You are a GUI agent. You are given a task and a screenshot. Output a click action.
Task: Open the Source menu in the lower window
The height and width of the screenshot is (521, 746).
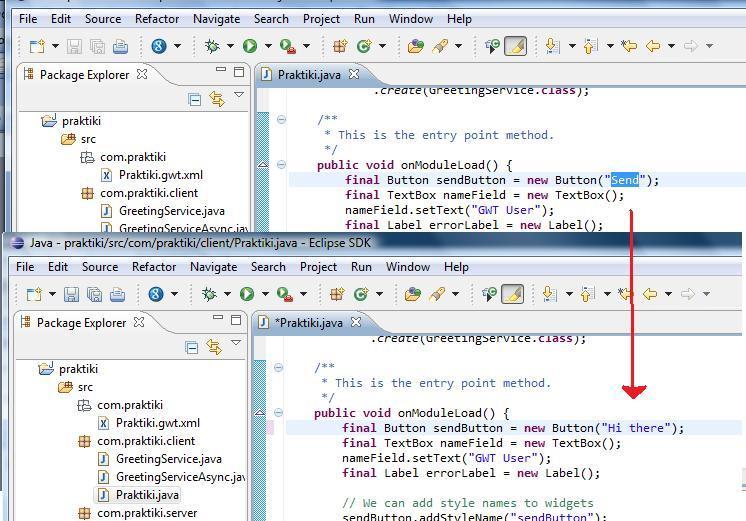point(100,267)
